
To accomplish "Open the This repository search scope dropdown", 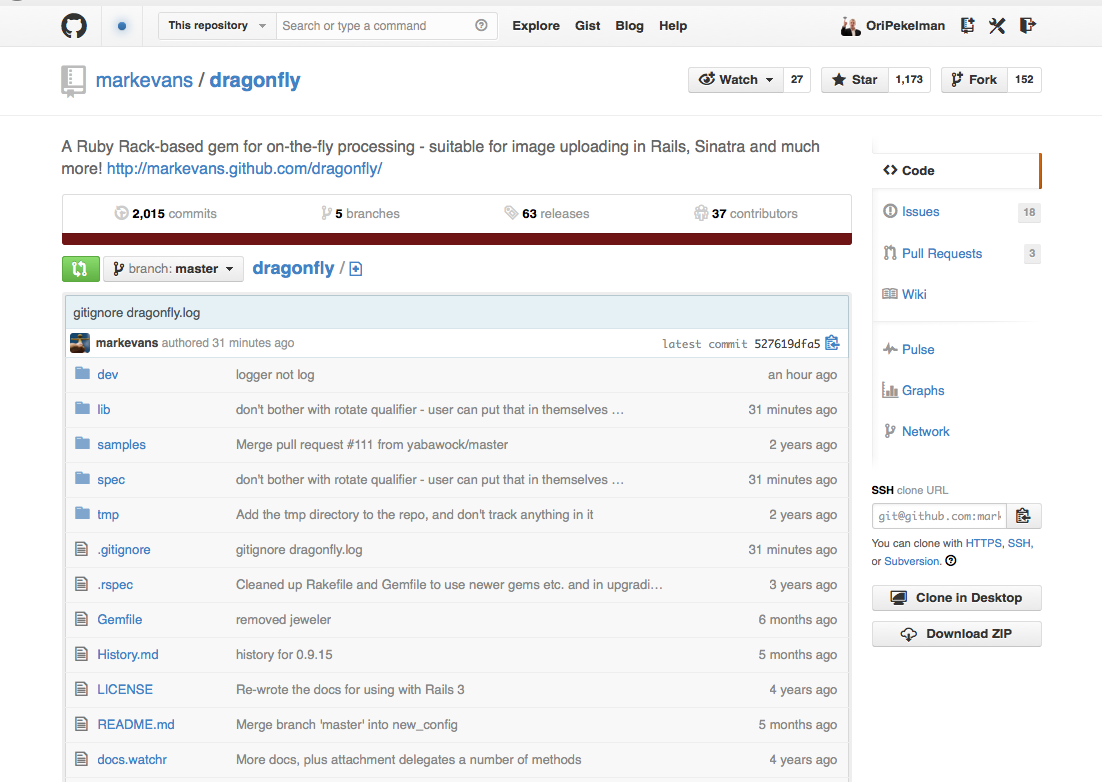I will click(x=217, y=26).
